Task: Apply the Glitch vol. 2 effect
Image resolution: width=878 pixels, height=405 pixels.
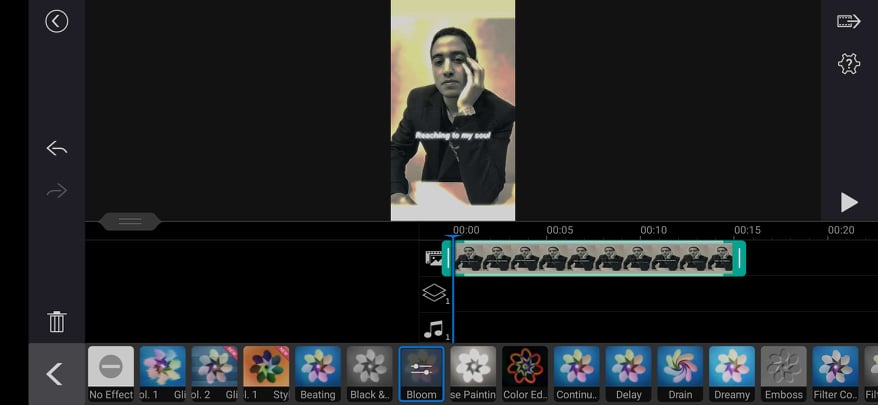Action: click(x=214, y=374)
